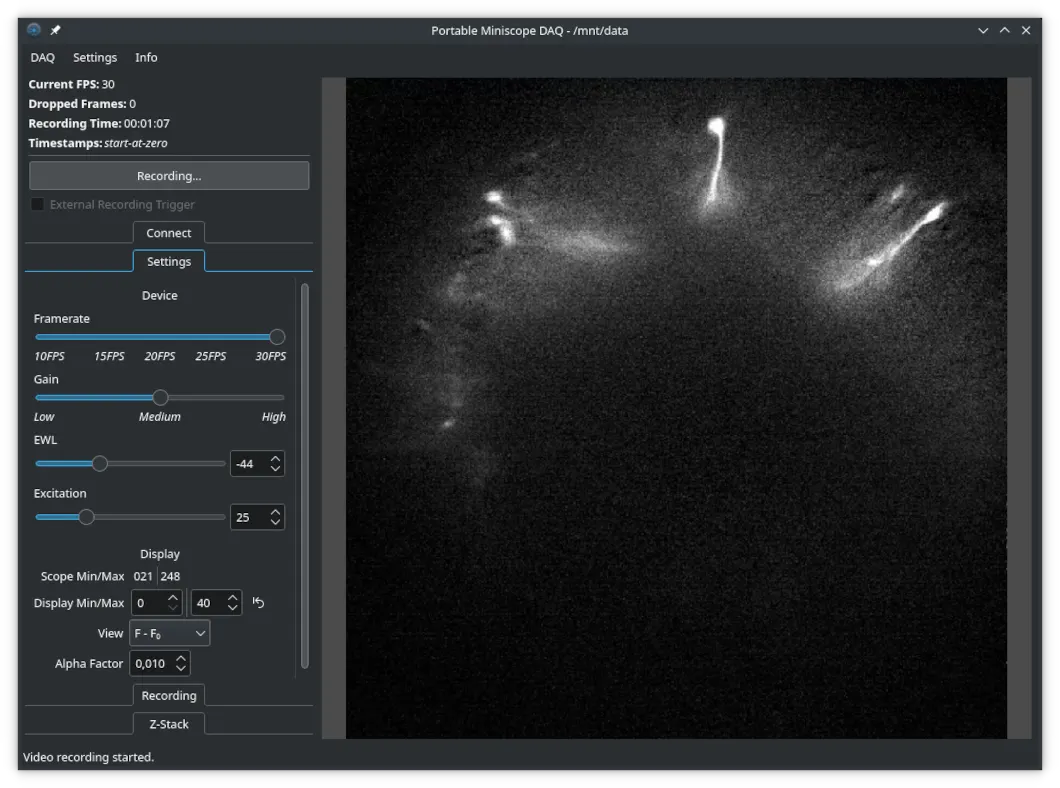The height and width of the screenshot is (788, 1060).
Task: Select the Settings tab in side panel
Action: click(169, 261)
